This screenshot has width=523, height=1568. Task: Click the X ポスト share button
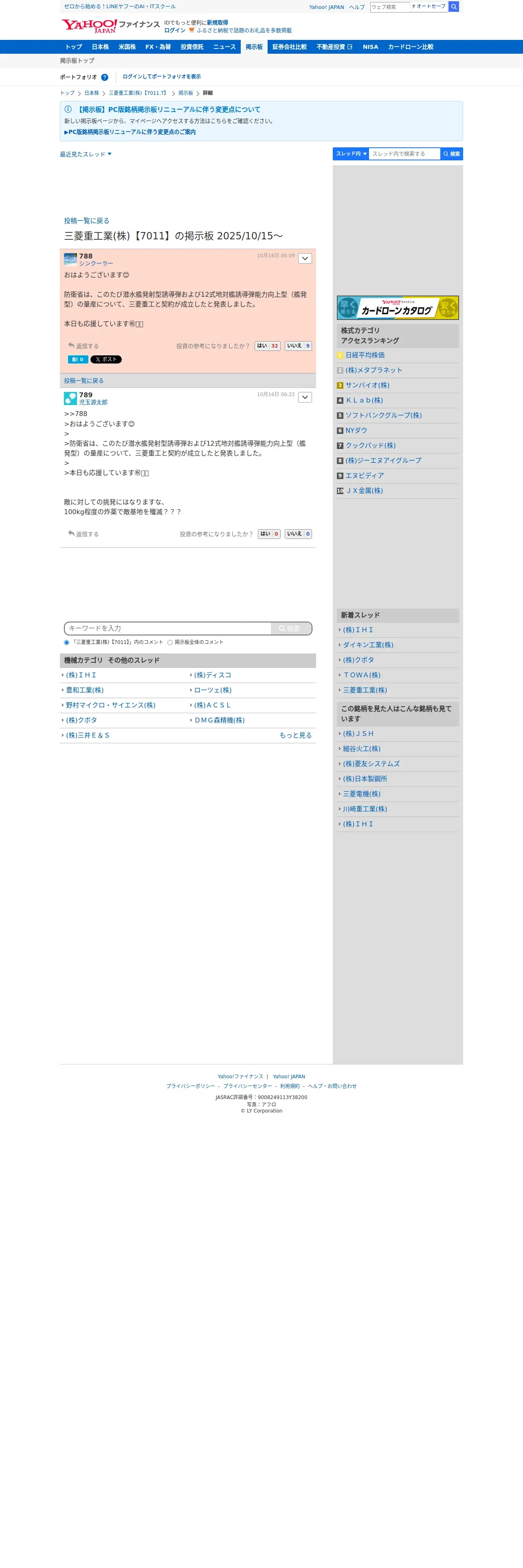(106, 359)
